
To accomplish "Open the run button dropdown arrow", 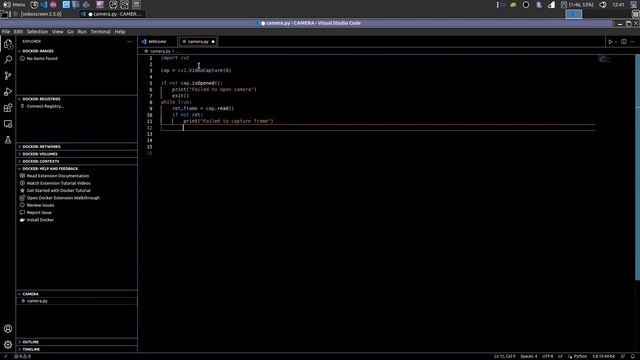I will 616,42.
